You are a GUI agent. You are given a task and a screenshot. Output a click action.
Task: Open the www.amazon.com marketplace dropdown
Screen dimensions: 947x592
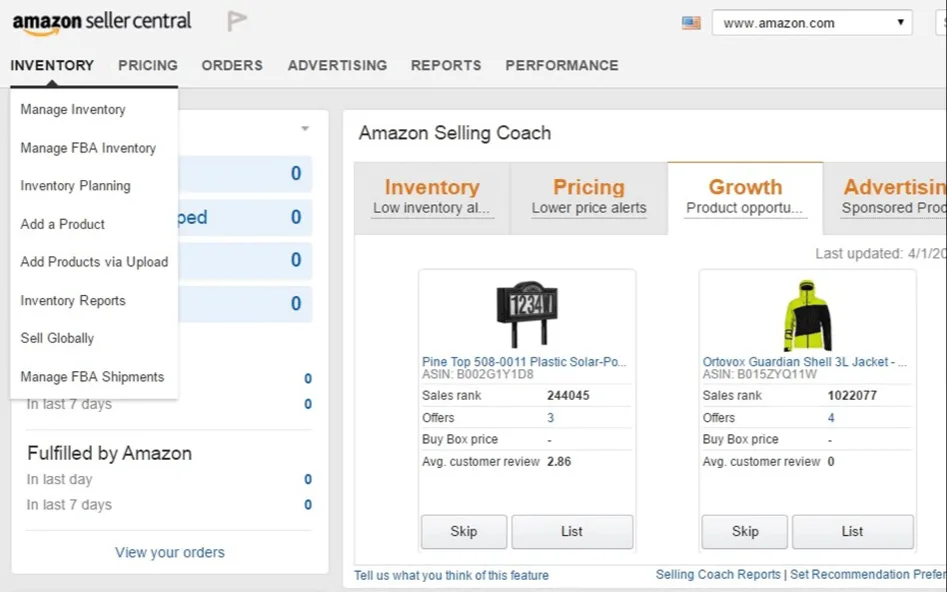click(x=812, y=23)
